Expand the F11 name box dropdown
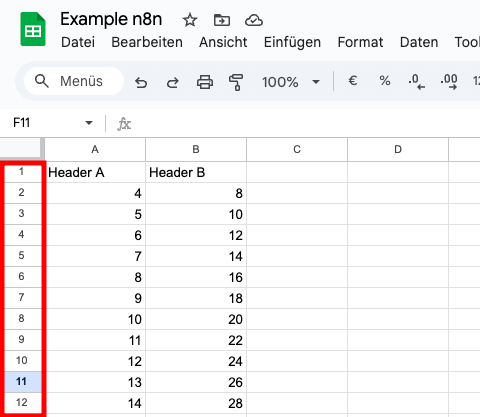The image size is (480, 417). tap(89, 123)
